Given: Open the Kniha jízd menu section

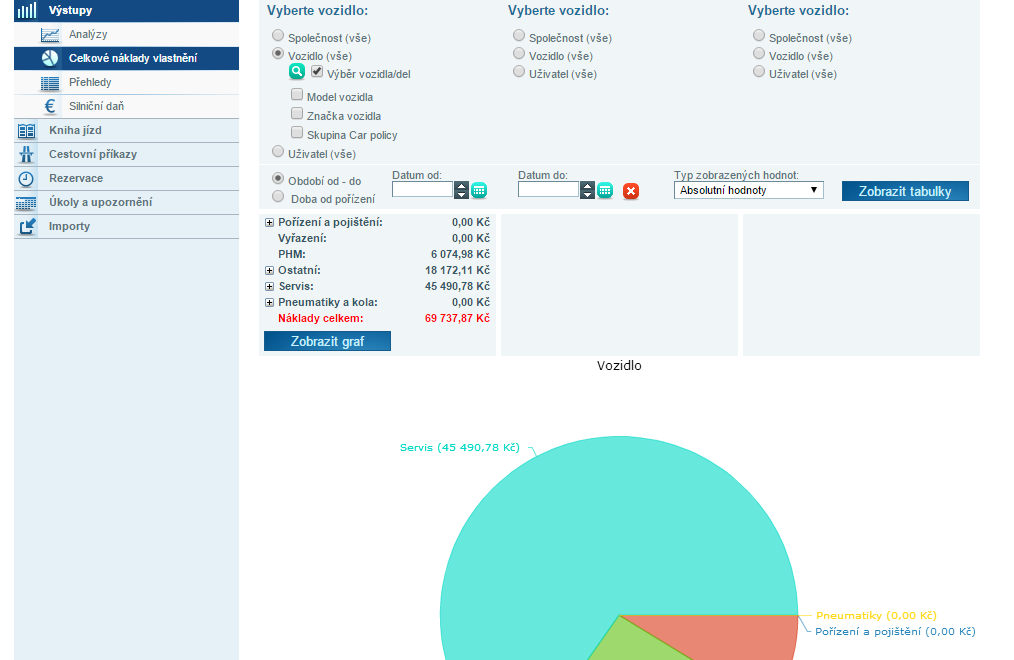Looking at the screenshot, I should 75,130.
